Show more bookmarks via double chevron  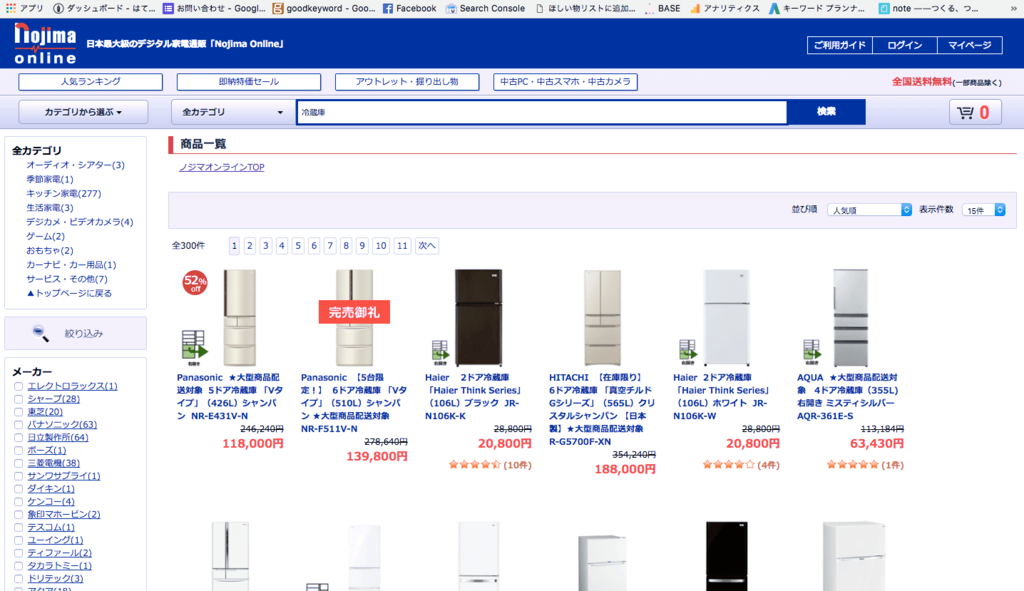[x=1014, y=8]
